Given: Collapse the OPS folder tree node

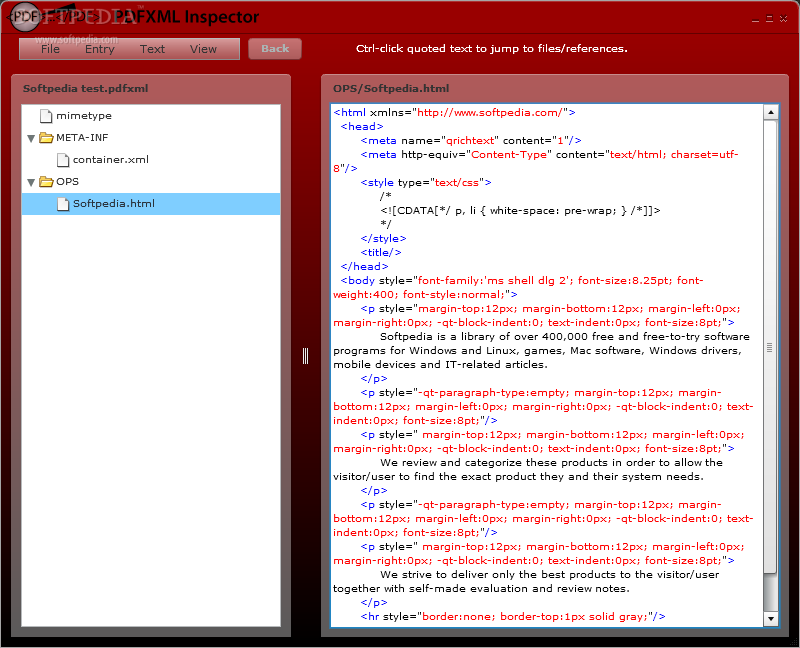Looking at the screenshot, I should [x=31, y=182].
